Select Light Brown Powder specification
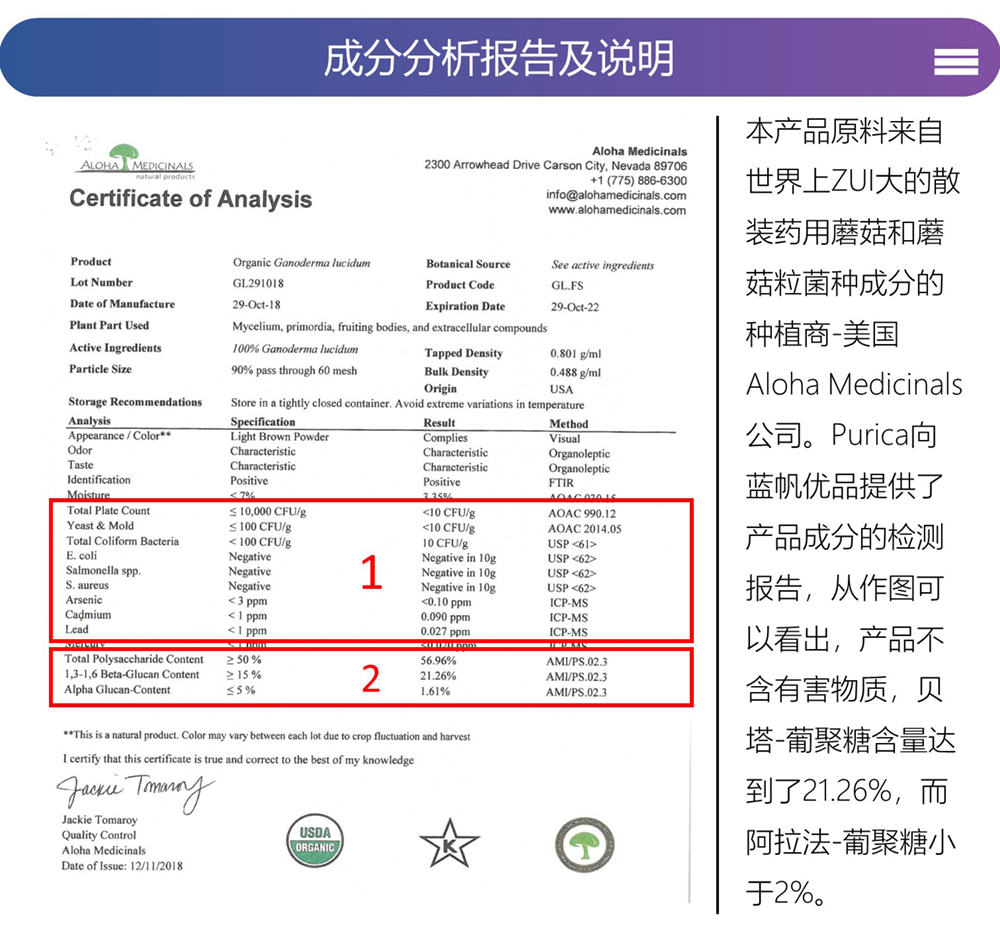1000x925 pixels. [280, 437]
